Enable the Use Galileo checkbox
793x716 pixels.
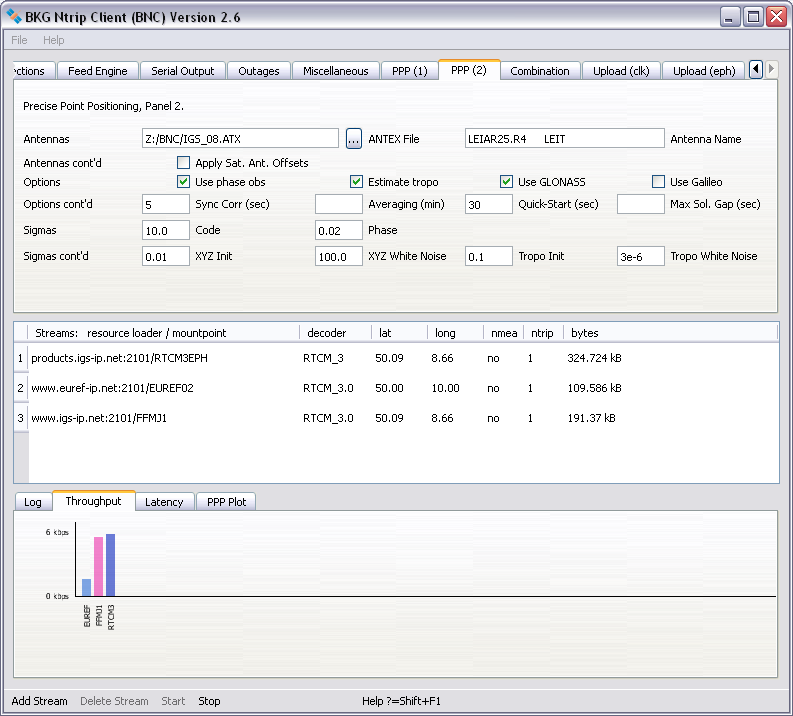(658, 182)
